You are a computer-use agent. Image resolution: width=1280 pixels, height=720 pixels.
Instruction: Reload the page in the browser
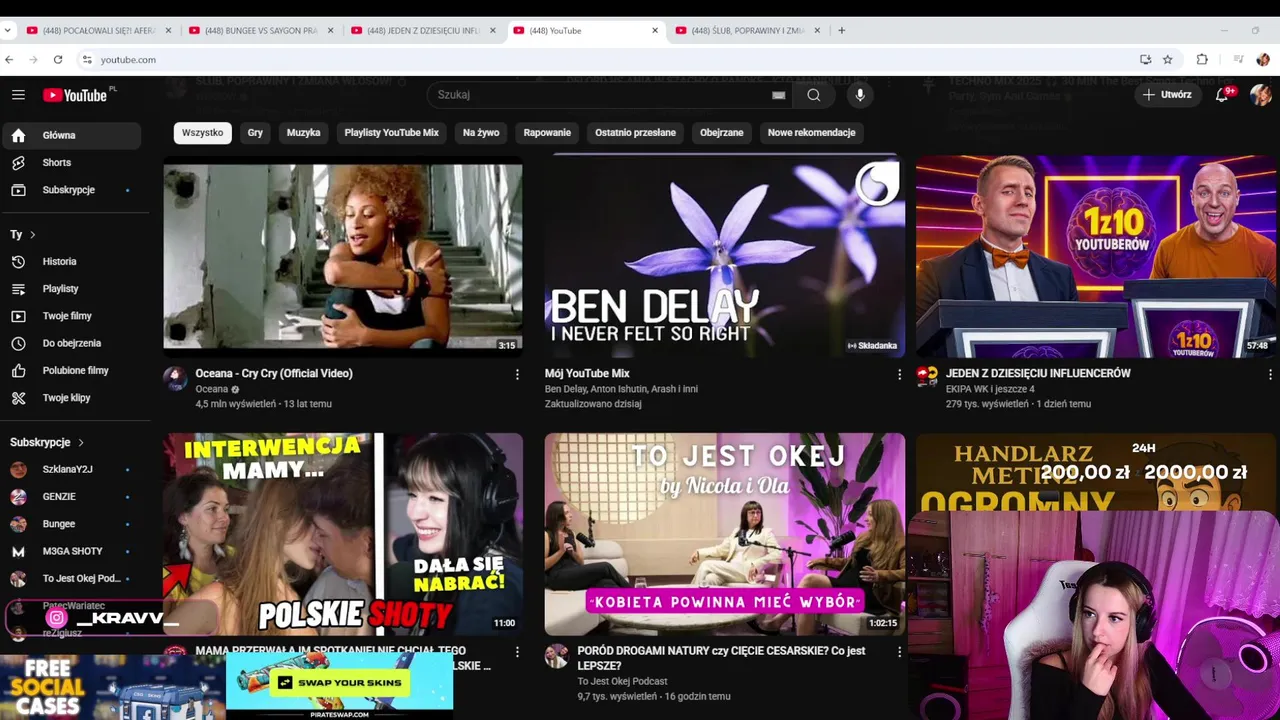tap(58, 60)
